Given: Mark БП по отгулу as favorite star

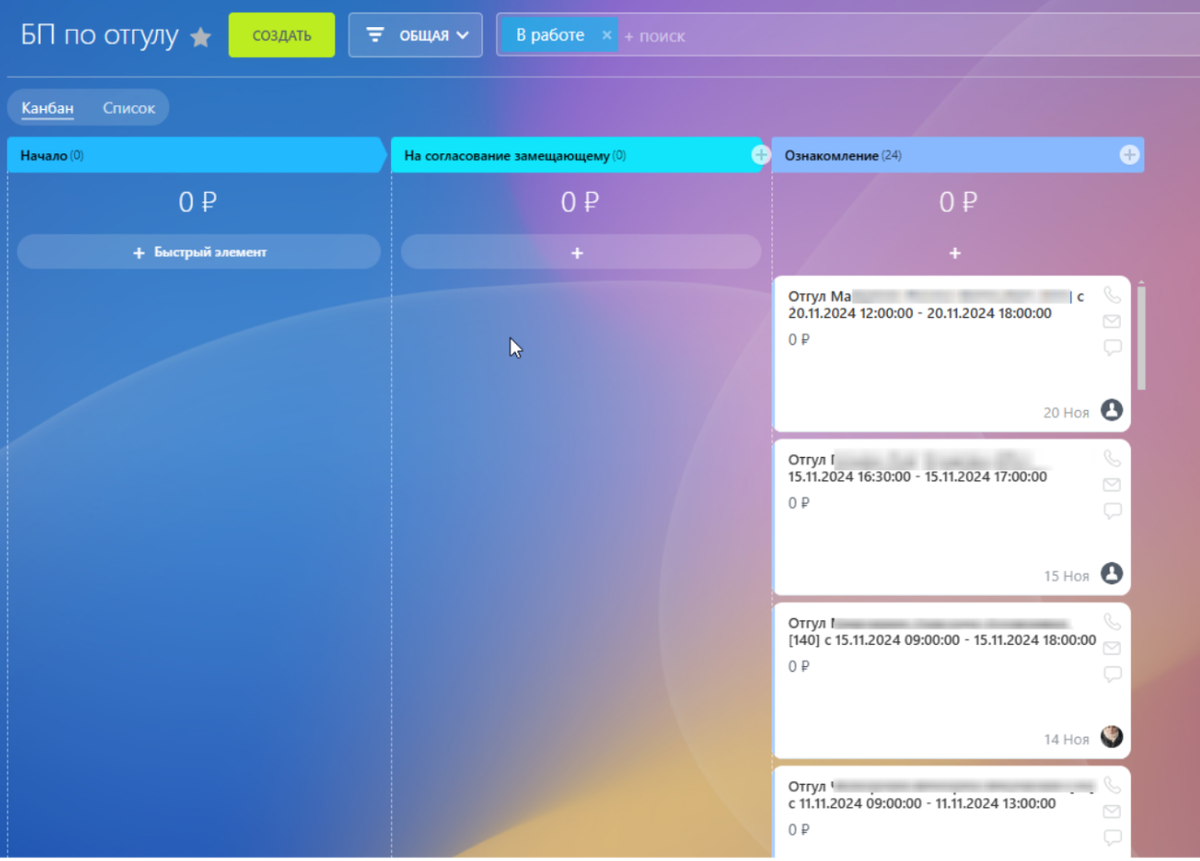Looking at the screenshot, I should pos(201,37).
